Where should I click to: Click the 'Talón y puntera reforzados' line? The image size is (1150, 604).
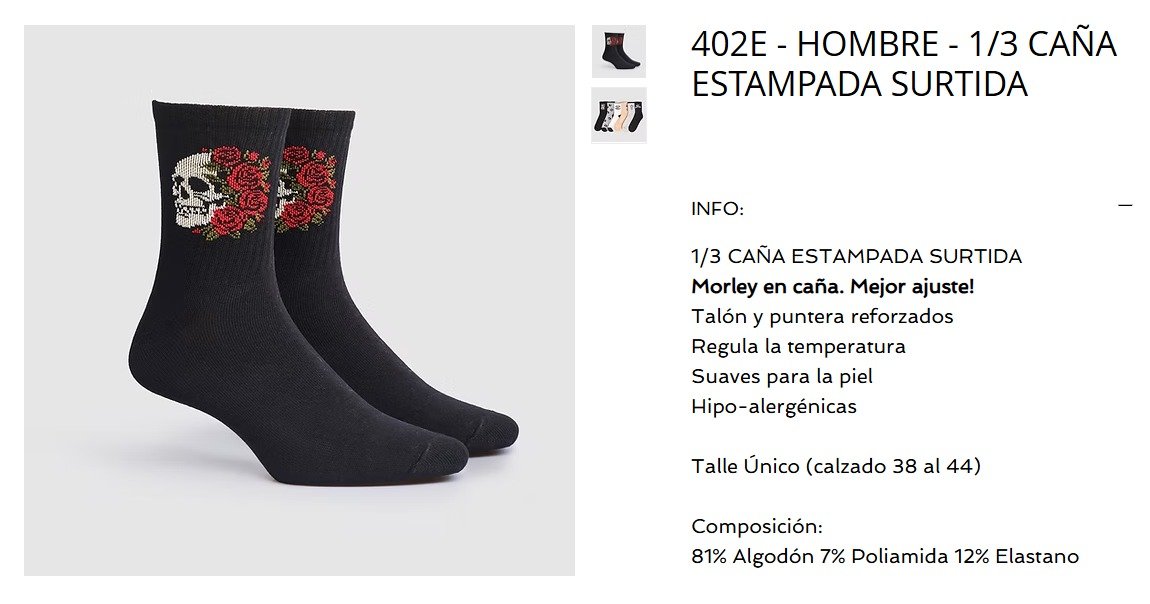point(822,317)
